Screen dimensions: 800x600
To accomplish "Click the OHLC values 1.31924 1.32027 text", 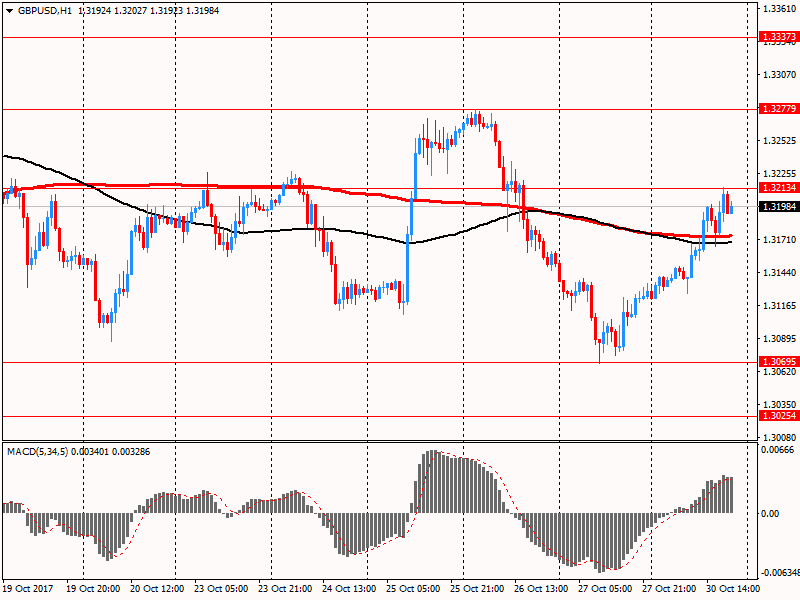I will tap(113, 11).
